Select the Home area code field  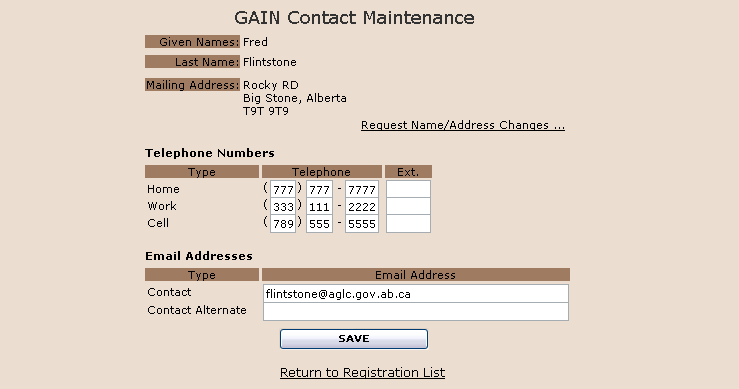tap(283, 190)
